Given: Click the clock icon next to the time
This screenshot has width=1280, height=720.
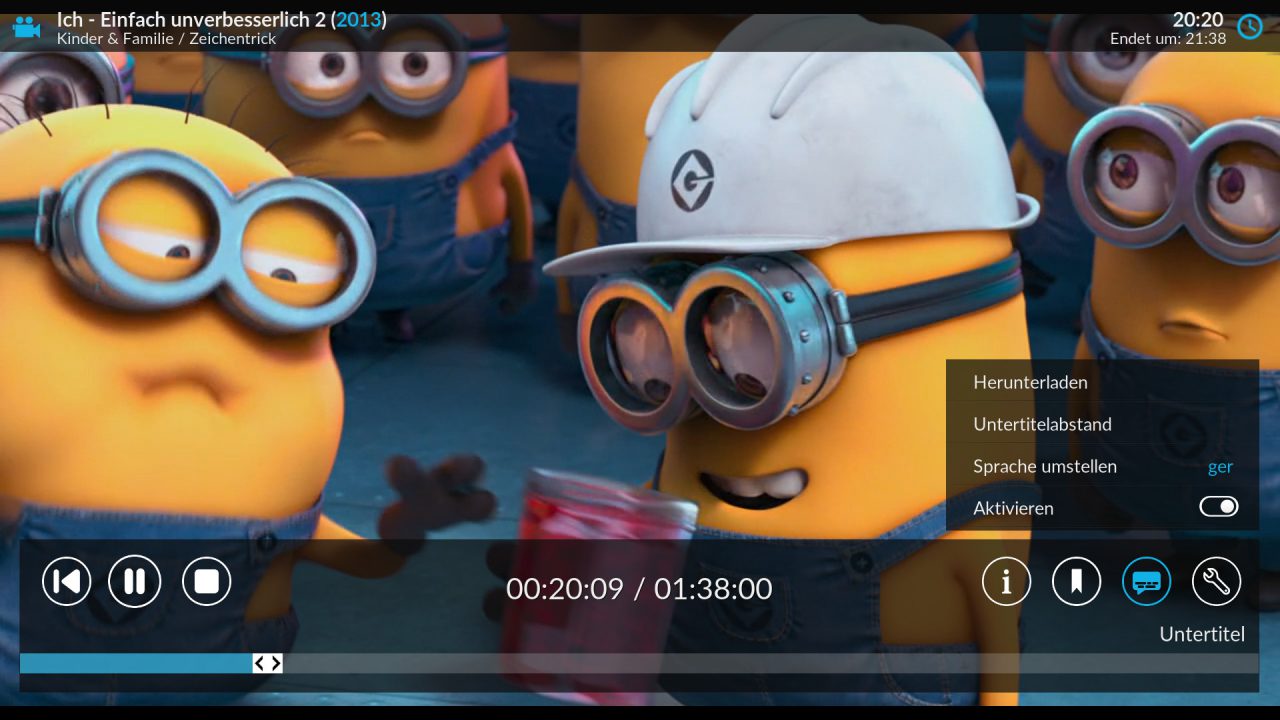Looking at the screenshot, I should click(1249, 27).
